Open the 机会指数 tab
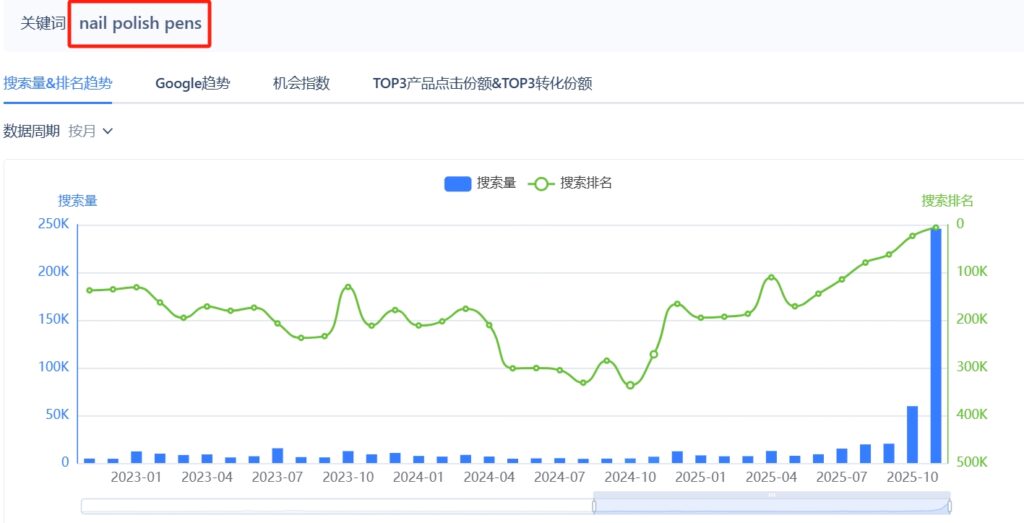 pos(301,84)
